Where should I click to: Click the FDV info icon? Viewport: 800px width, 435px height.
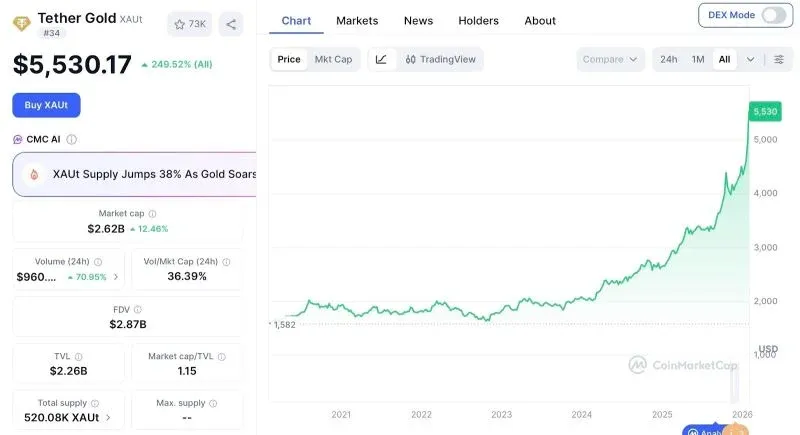[x=138, y=310]
